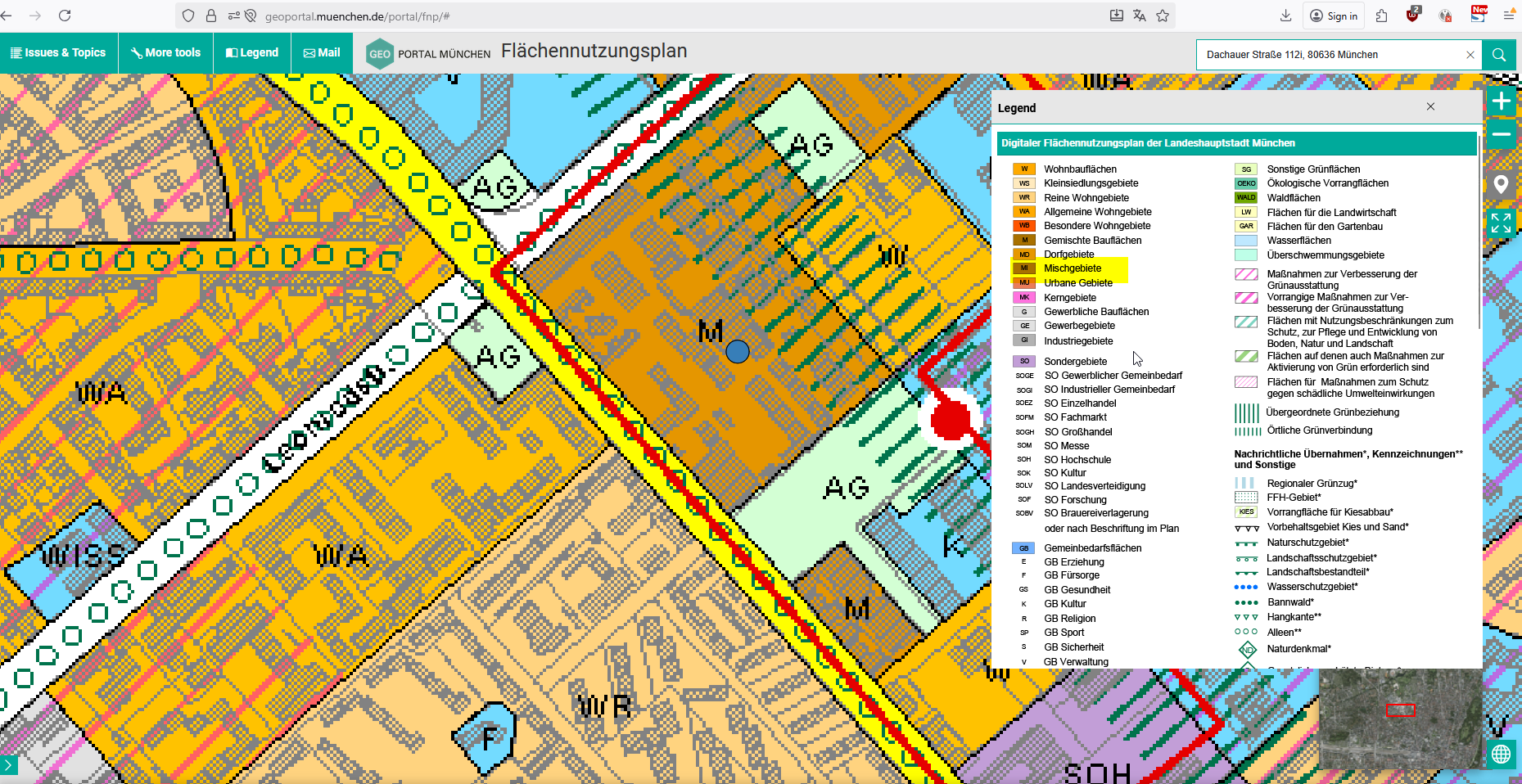Bookmark this page with star icon

[x=1163, y=16]
